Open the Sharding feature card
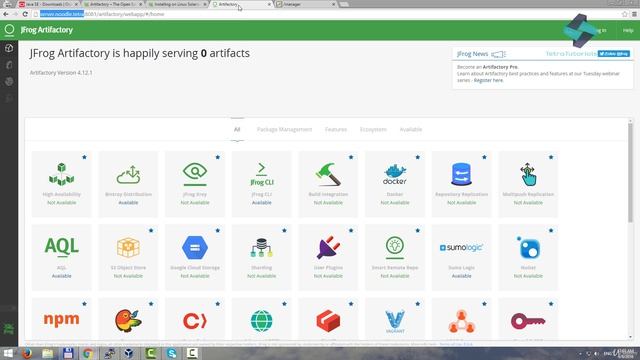Viewport: 640px width, 360px height. click(x=262, y=258)
